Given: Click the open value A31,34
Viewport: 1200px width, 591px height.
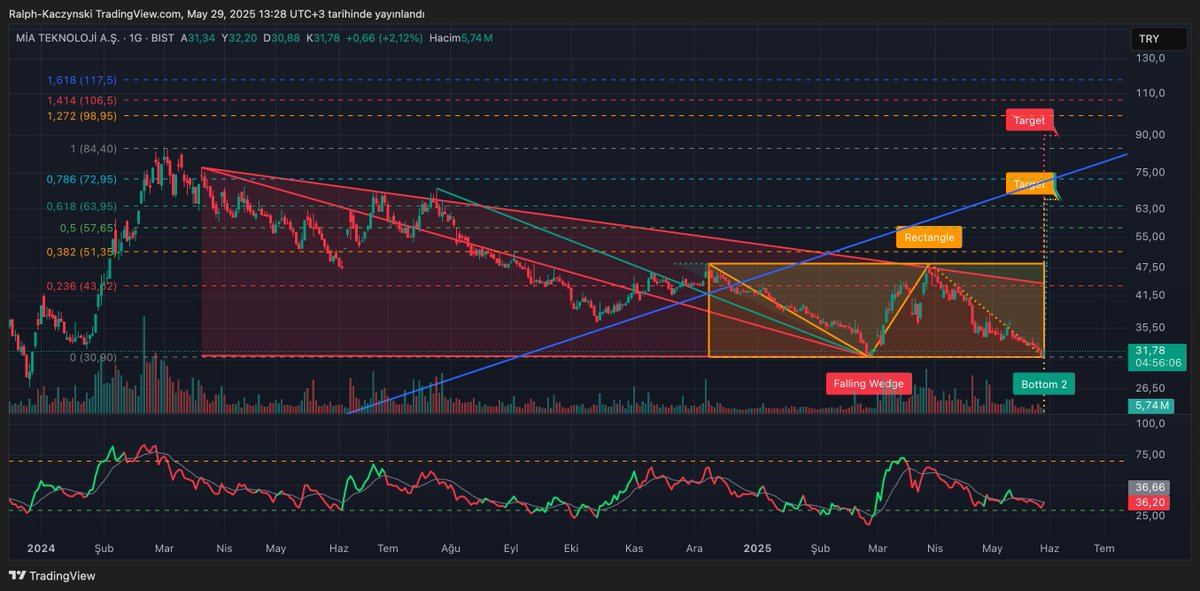Looking at the screenshot, I should pos(198,38).
